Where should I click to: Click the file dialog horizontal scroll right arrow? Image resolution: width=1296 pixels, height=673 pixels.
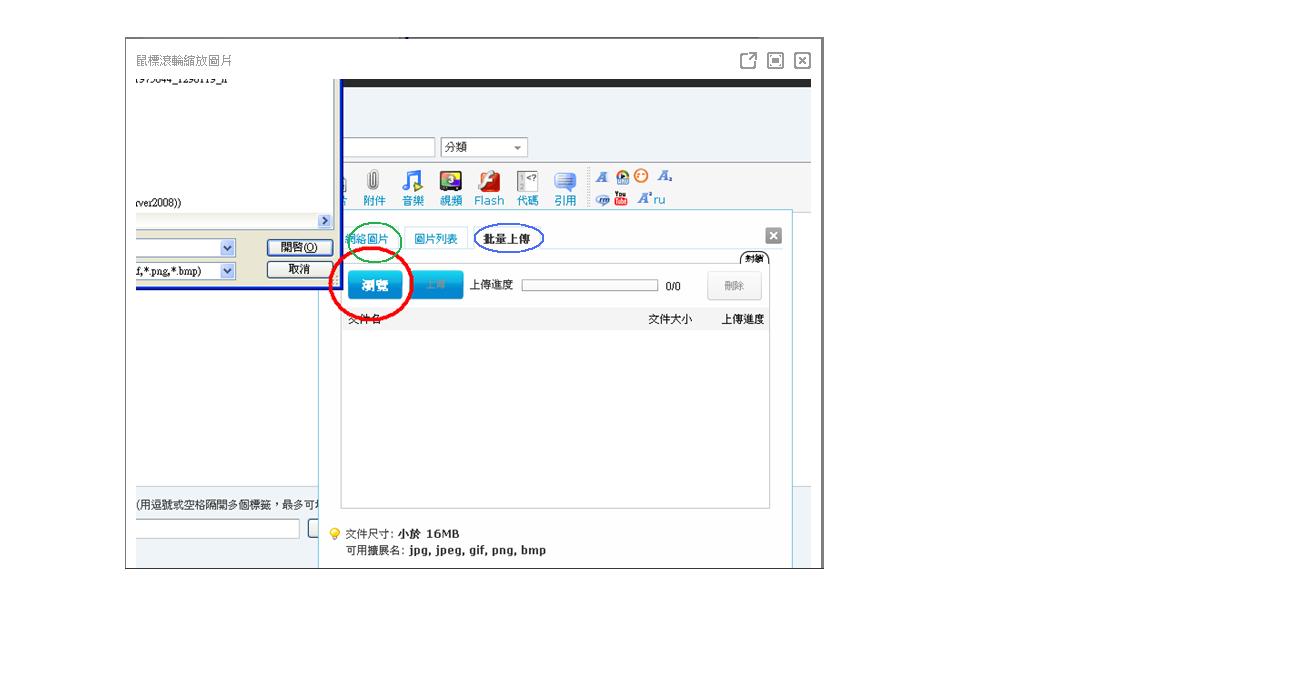pos(325,221)
